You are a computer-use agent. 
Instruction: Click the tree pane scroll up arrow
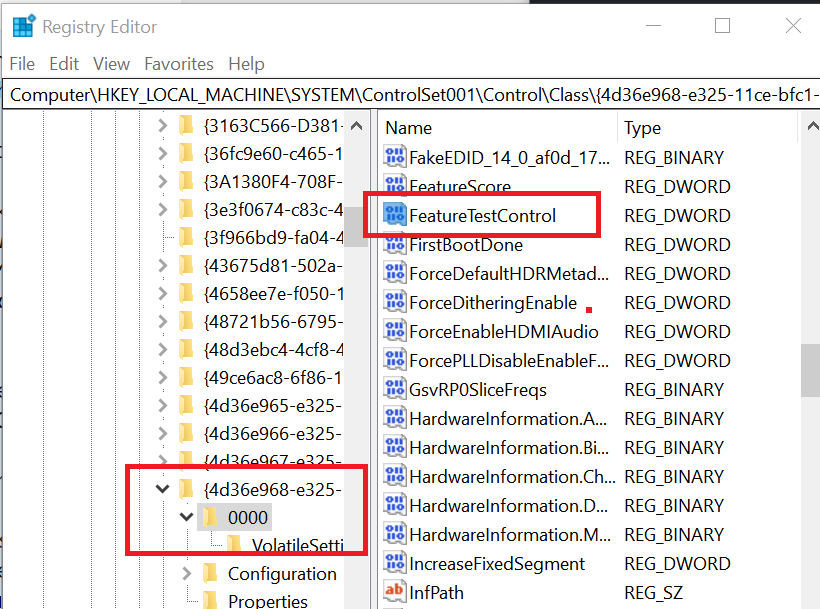(357, 126)
